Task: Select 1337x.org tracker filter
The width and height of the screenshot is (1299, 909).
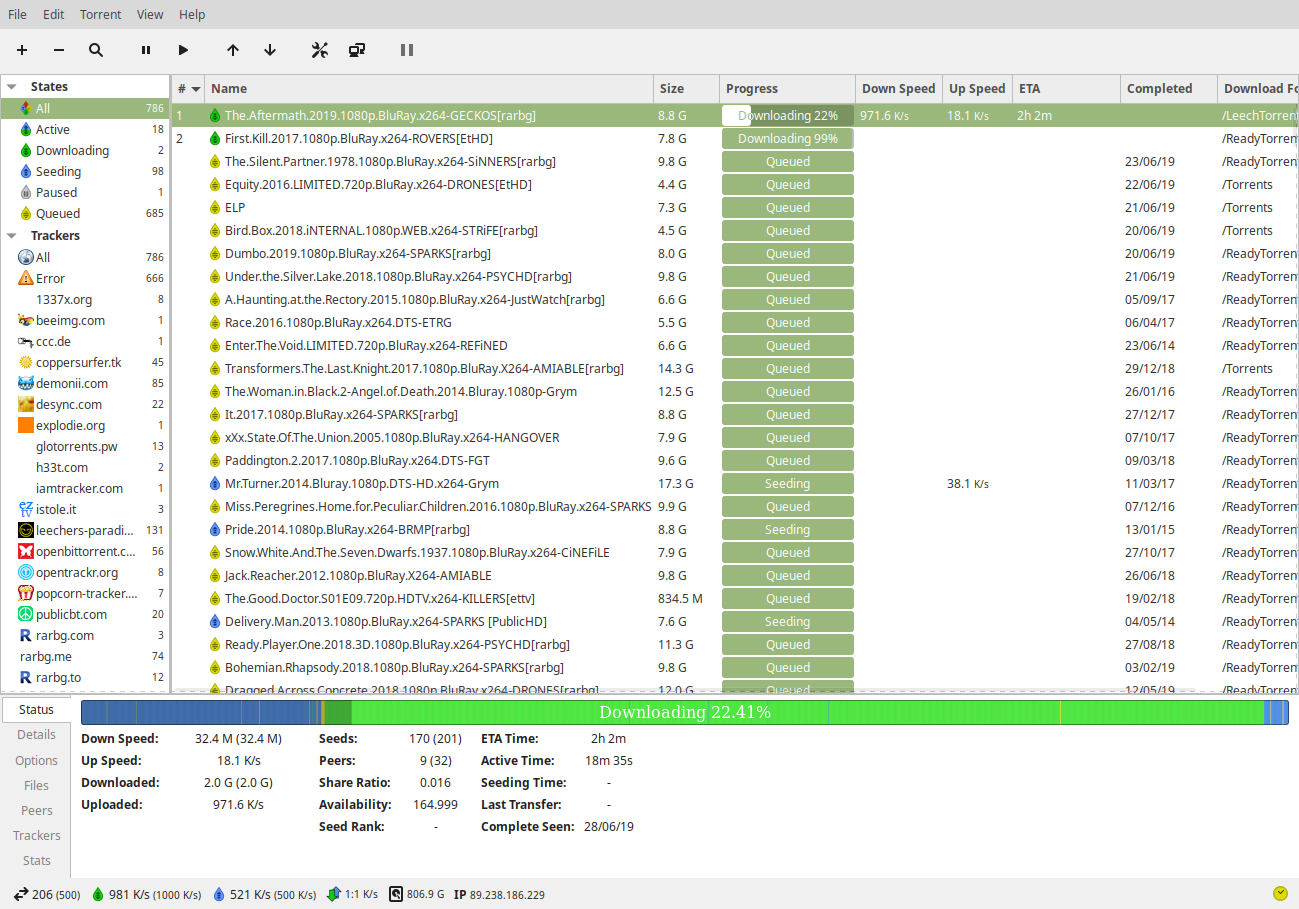Action: click(x=85, y=299)
